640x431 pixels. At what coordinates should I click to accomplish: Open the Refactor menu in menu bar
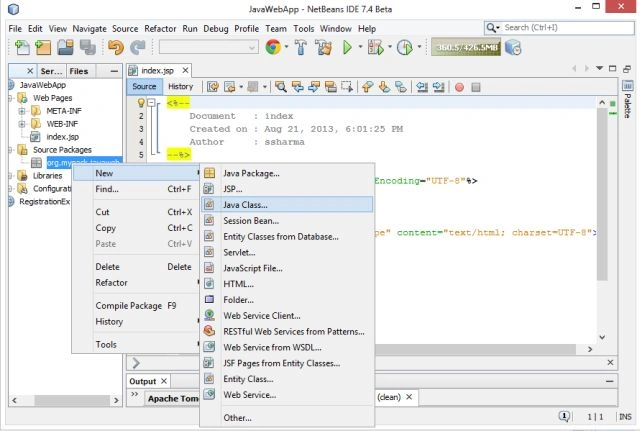(x=160, y=29)
